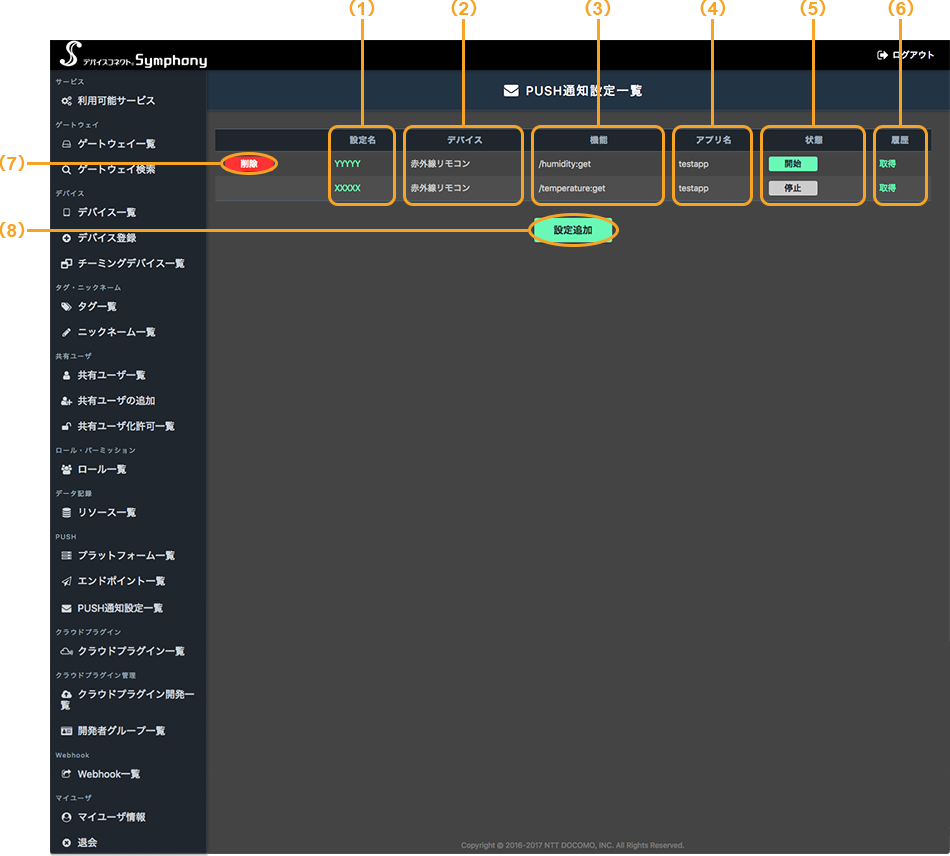
Task: Click the Symphony logo
Action: pyautogui.click(x=133, y=55)
